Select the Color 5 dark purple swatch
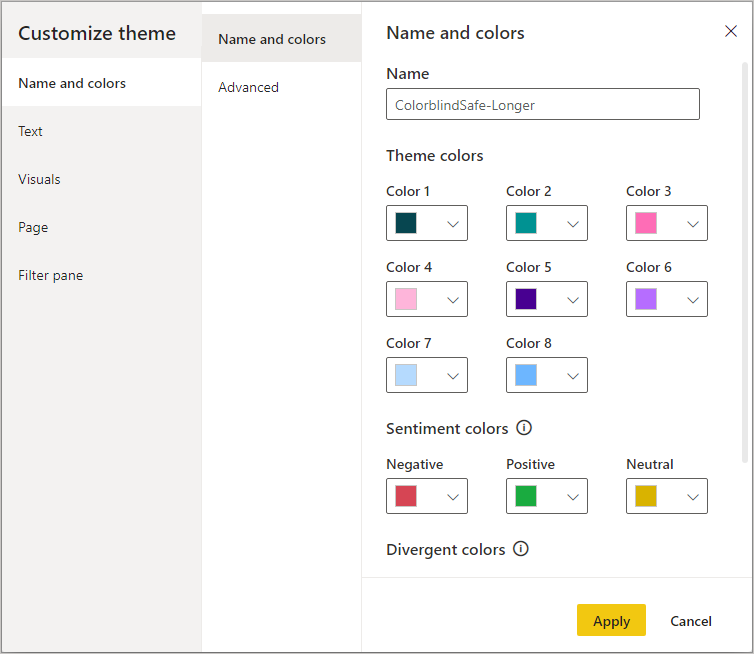 [526, 299]
